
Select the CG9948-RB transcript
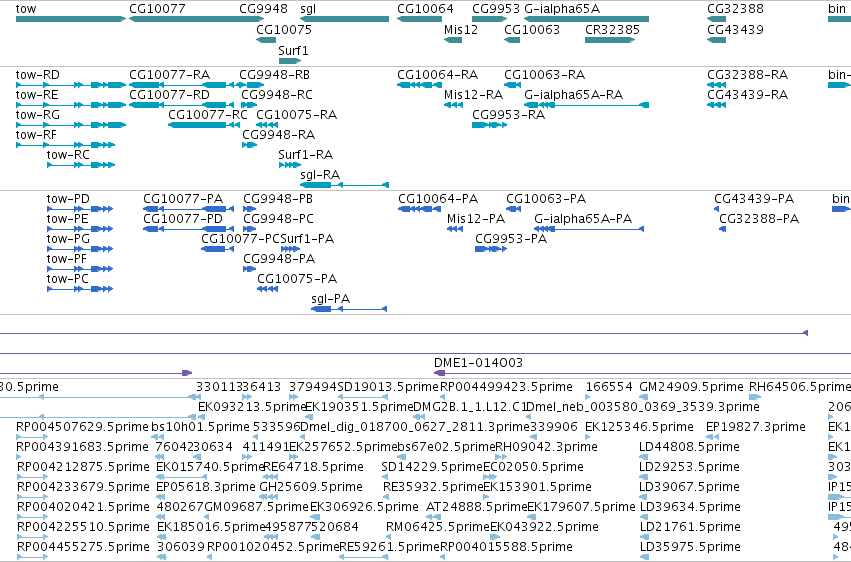click(252, 85)
